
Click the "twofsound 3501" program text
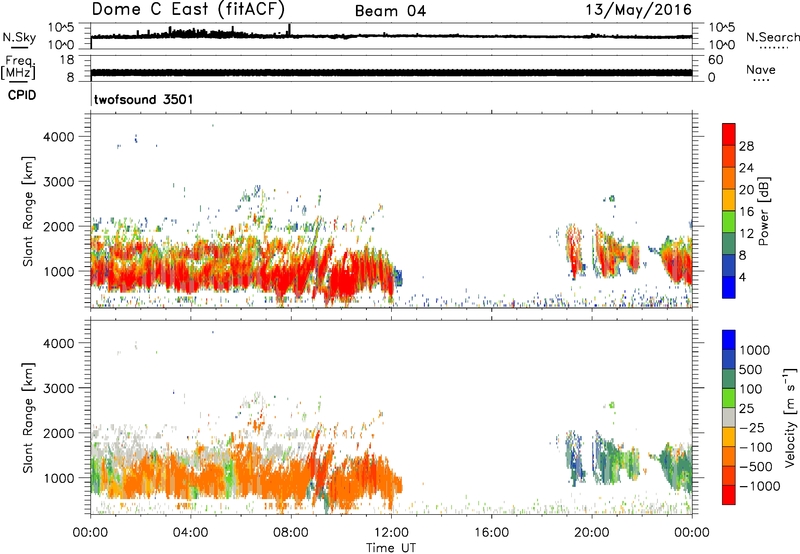click(144, 99)
